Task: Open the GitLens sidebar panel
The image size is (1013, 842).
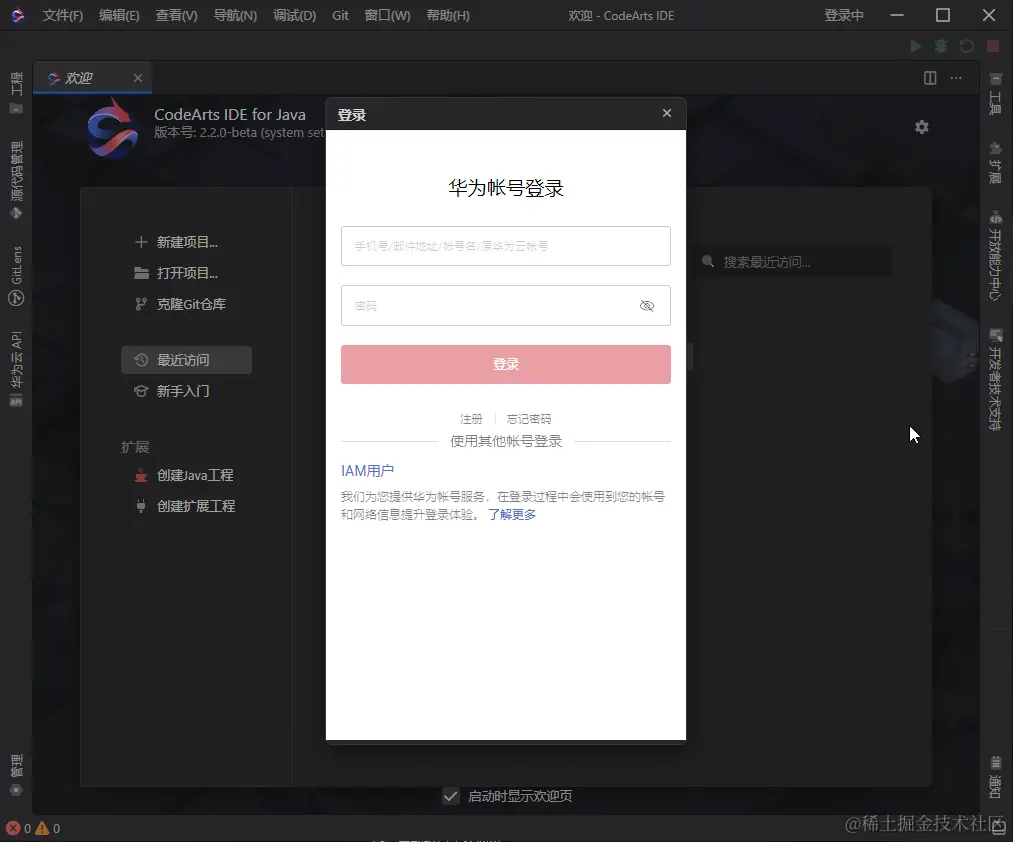Action: (16, 275)
